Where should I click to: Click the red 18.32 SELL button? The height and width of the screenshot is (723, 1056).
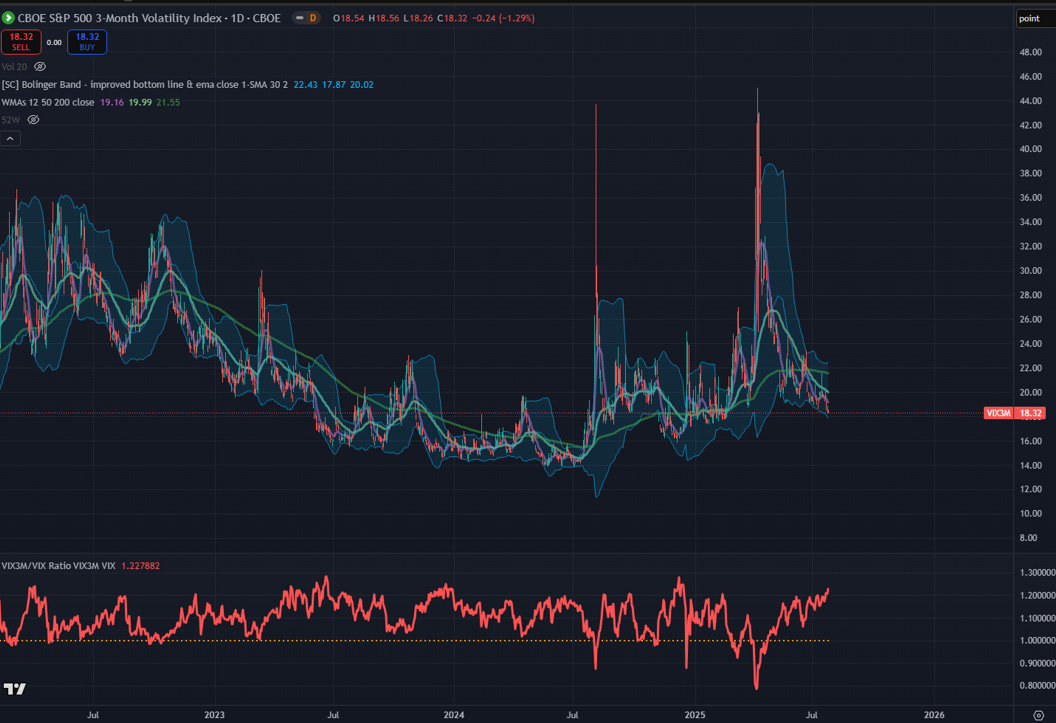(x=21, y=42)
